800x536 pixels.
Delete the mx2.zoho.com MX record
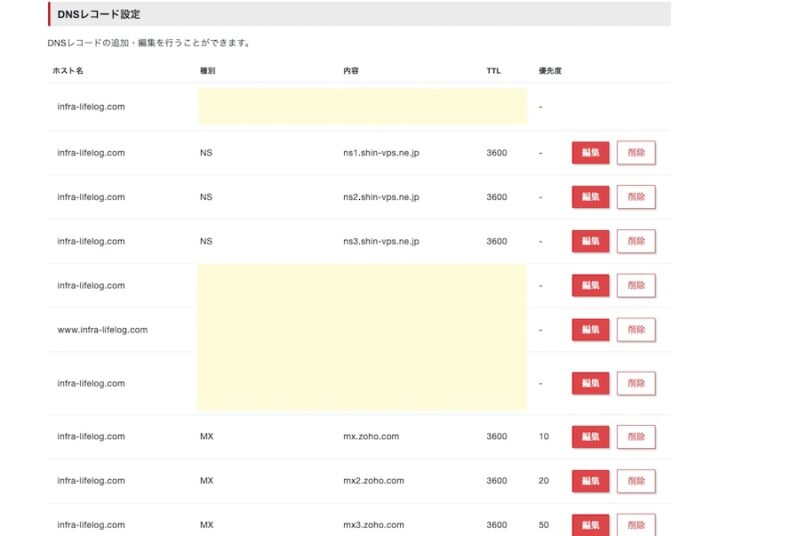(636, 481)
